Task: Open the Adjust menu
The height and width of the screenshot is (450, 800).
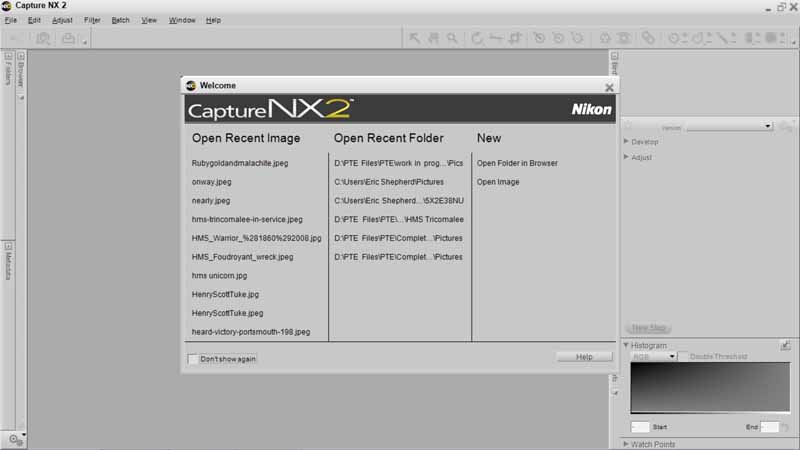Action: [62, 20]
